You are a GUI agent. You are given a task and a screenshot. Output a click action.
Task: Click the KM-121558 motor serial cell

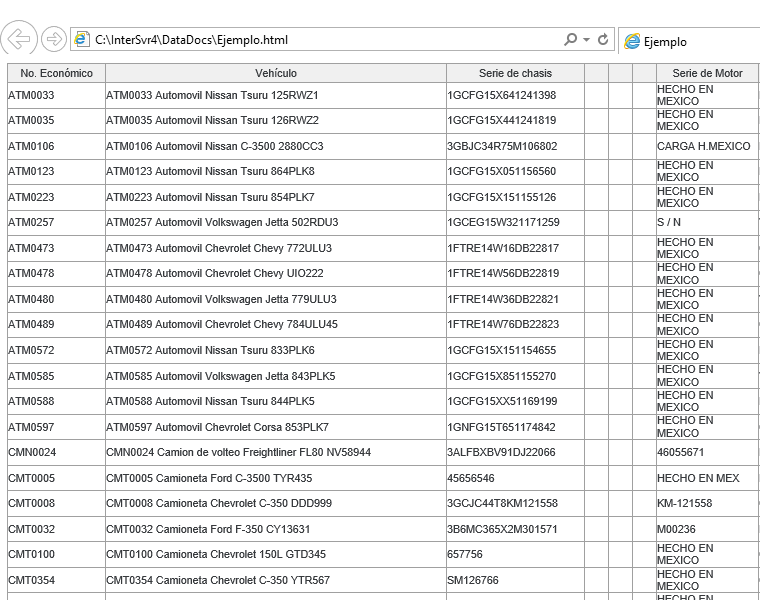(685, 503)
